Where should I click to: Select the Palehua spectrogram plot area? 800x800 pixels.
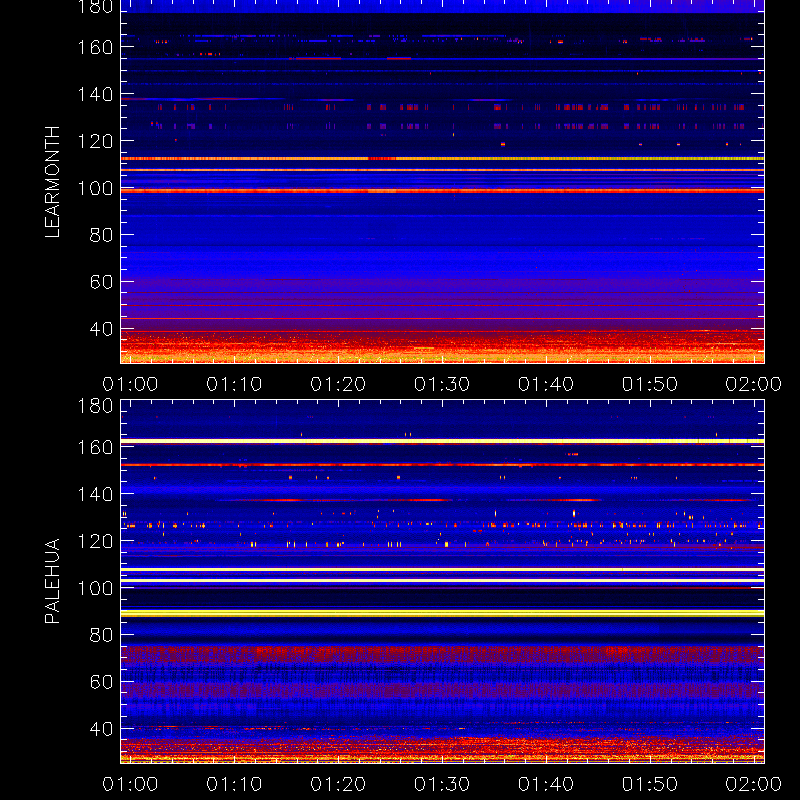[x=442, y=582]
